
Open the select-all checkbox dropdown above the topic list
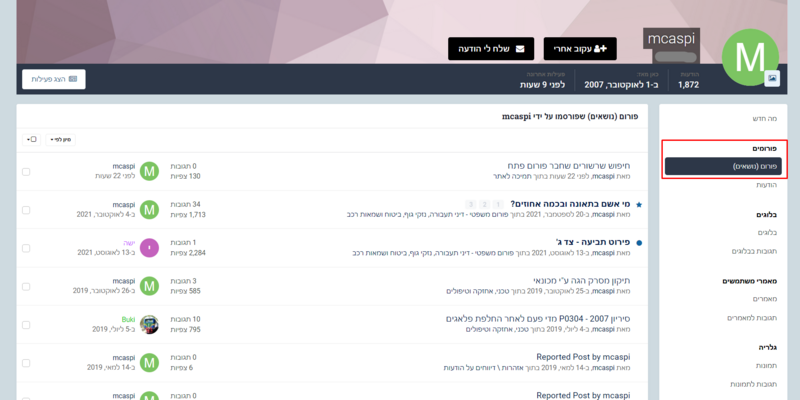[x=32, y=139]
